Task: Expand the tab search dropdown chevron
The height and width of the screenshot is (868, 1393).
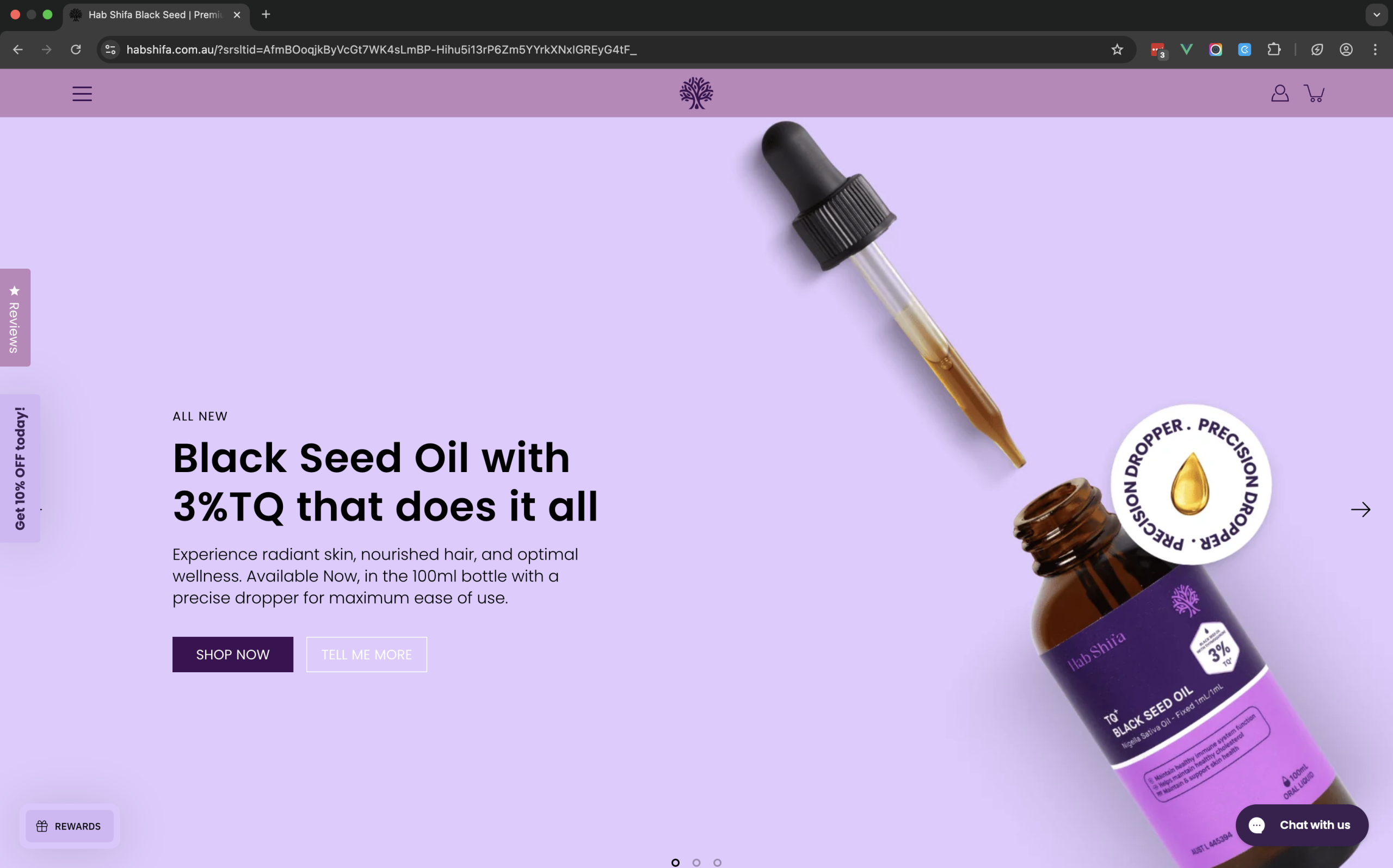Action: [1376, 15]
